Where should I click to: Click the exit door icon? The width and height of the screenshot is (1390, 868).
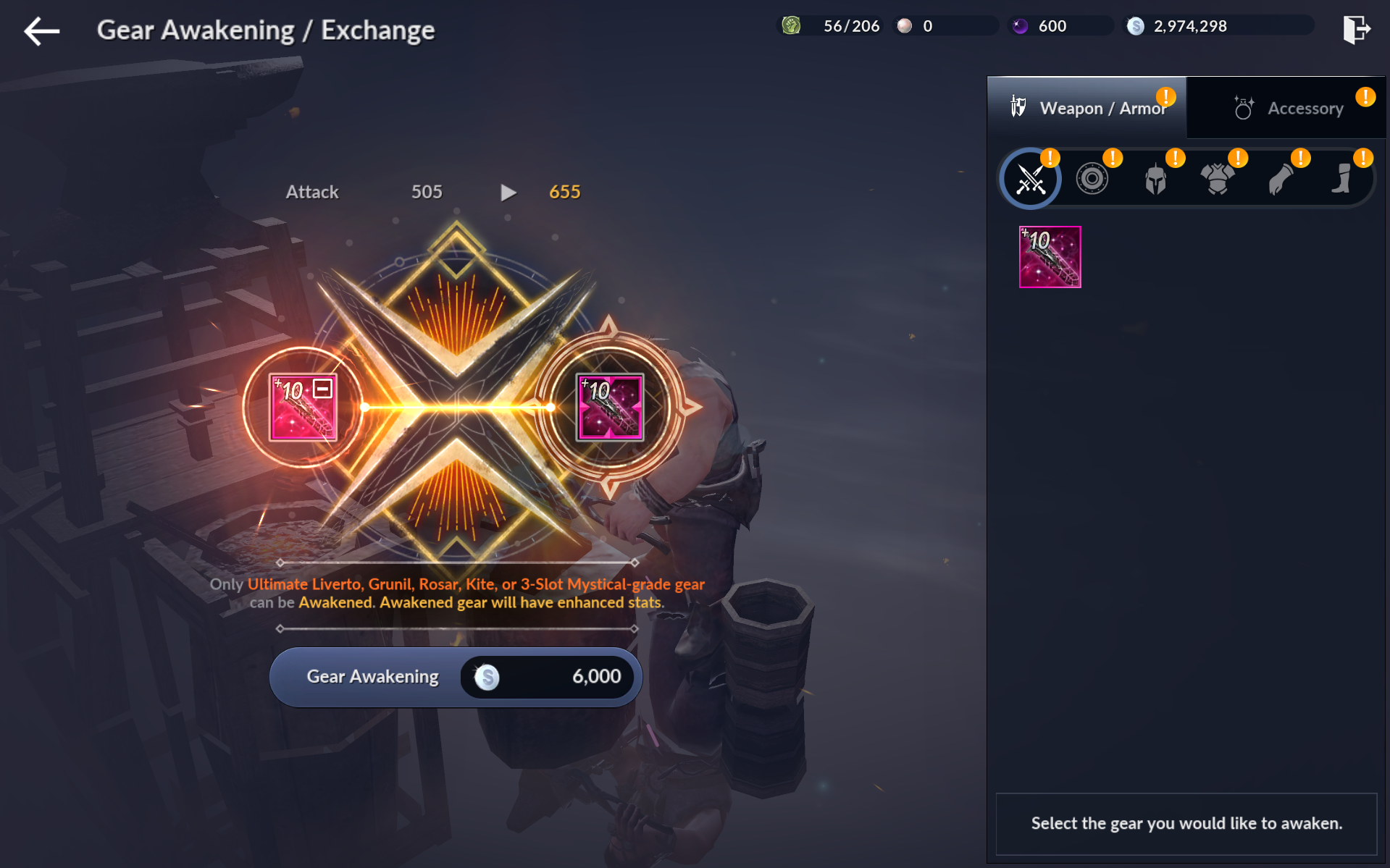[x=1356, y=30]
